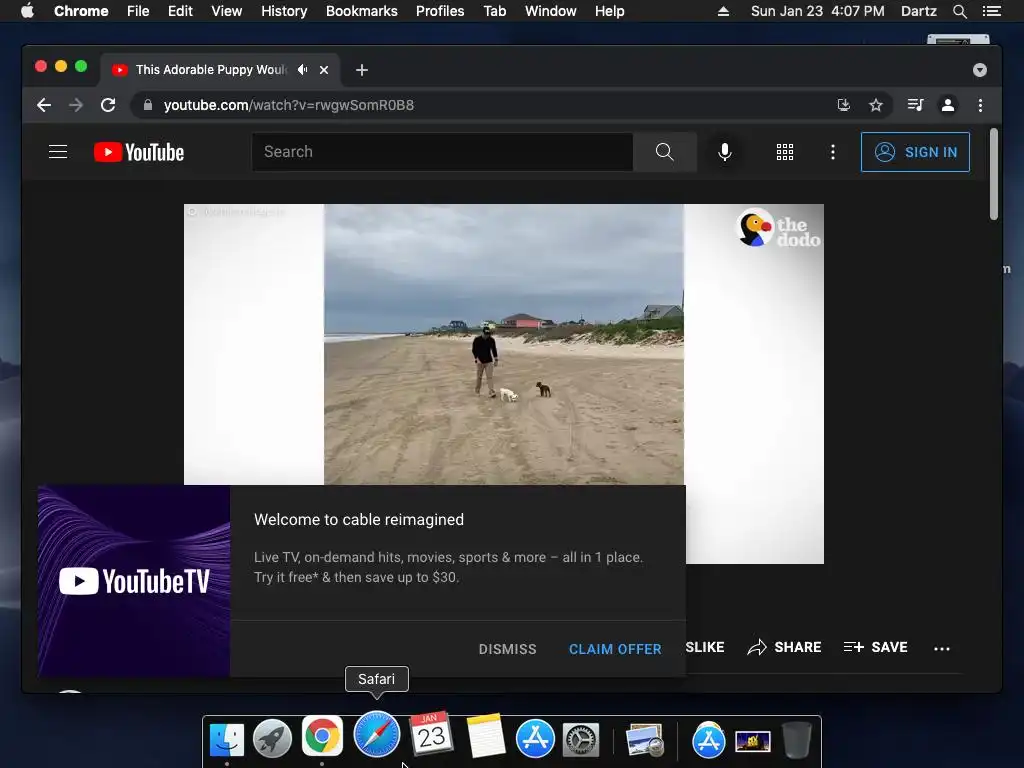
Task: Open the File menu
Action: (x=138, y=11)
